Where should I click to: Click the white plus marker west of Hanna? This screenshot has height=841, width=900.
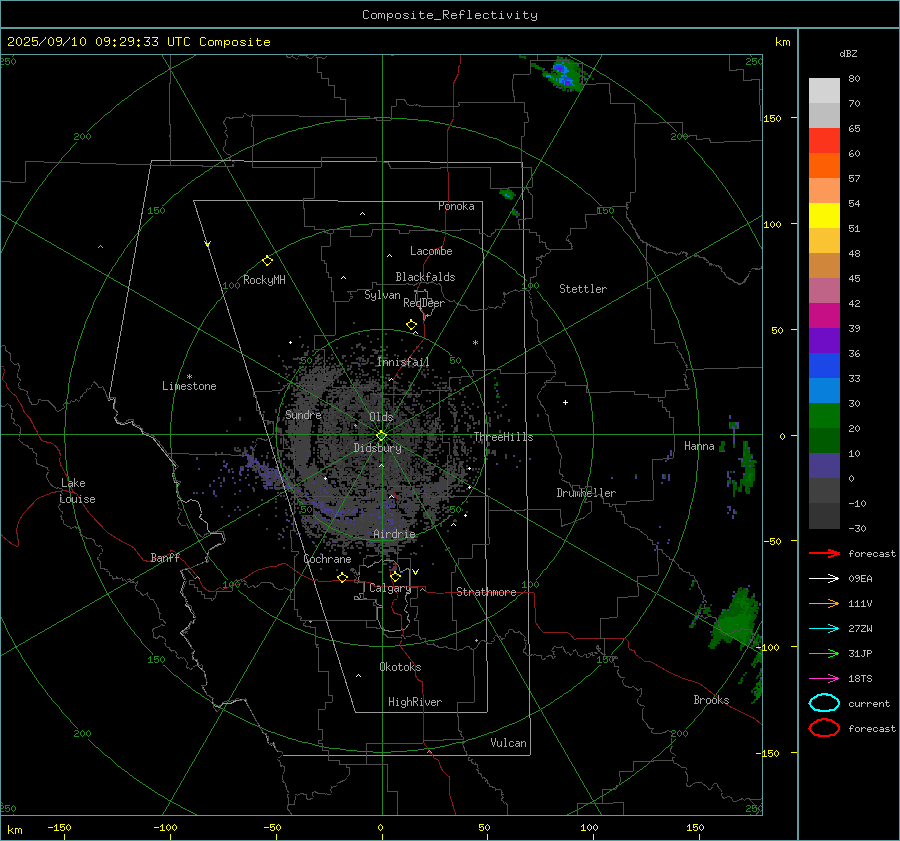click(565, 402)
